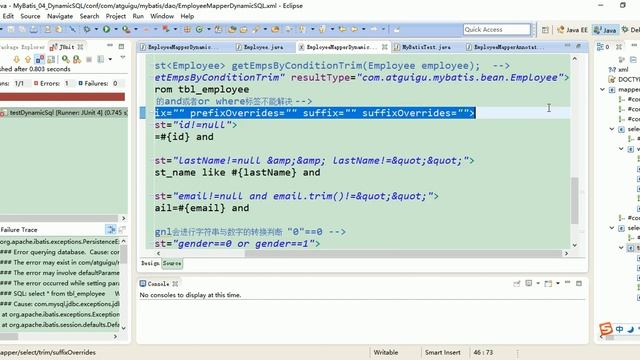Click Rerun Test icon in JUnit view

[65, 60]
